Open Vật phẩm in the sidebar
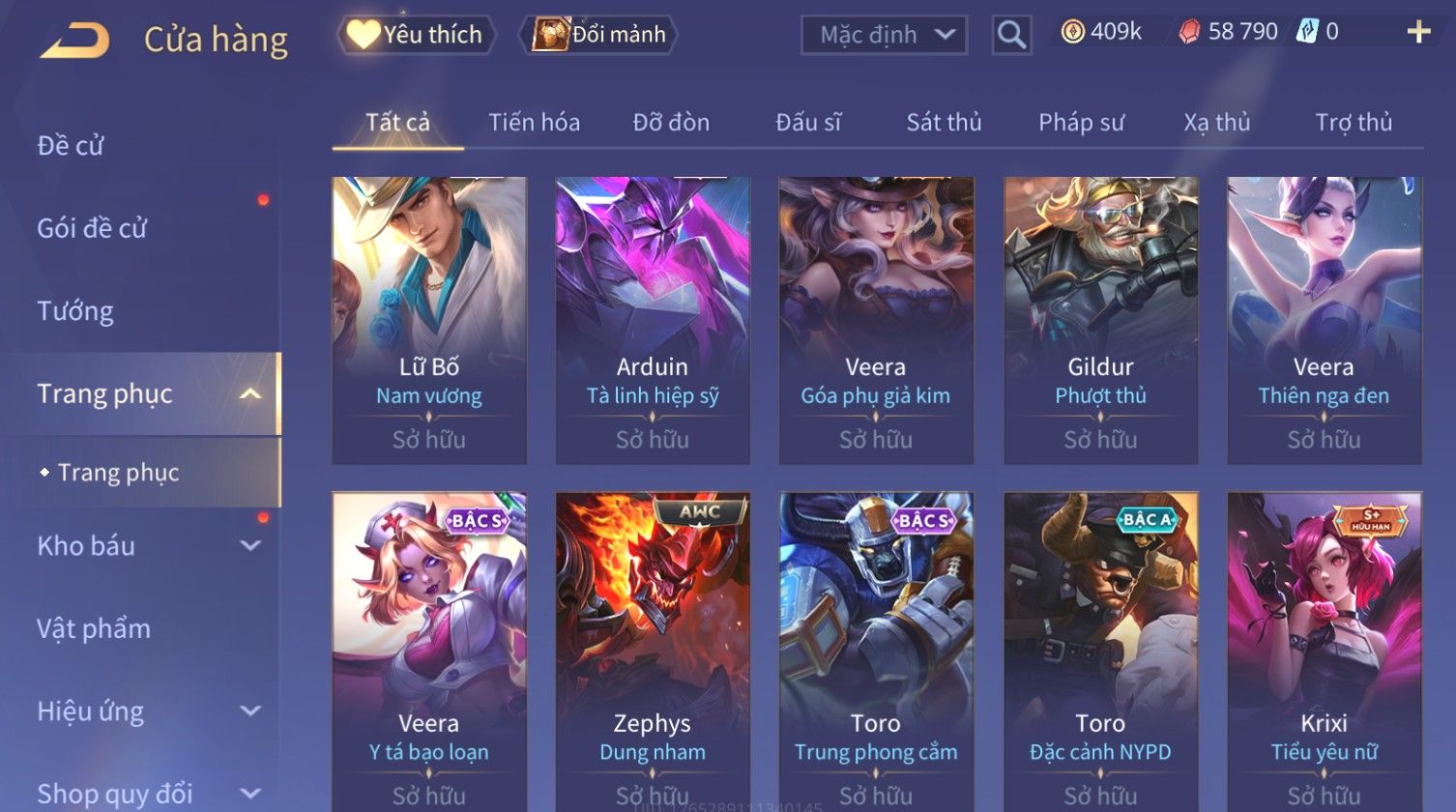 click(94, 629)
